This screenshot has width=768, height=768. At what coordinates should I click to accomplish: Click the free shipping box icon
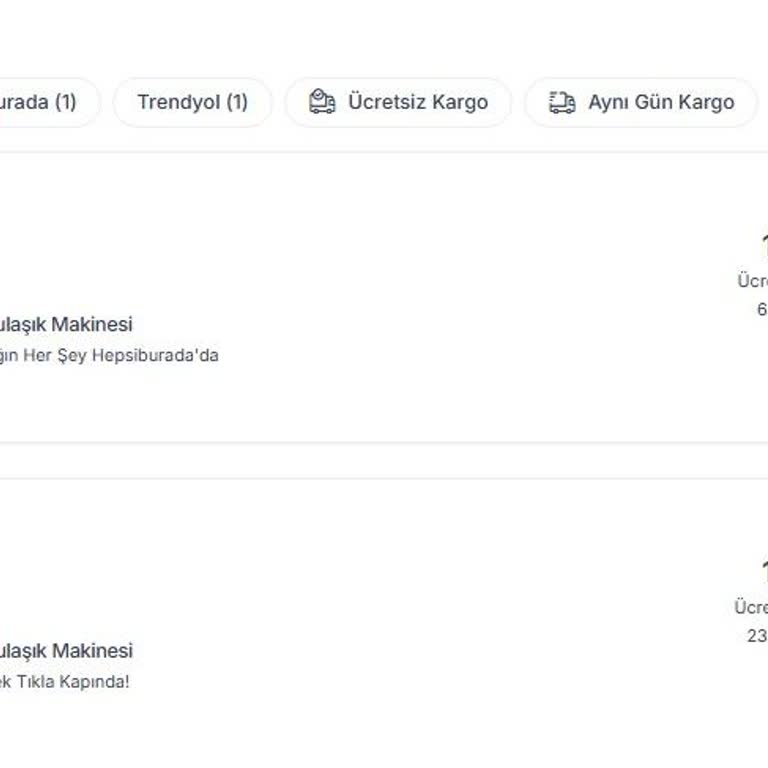pos(322,102)
